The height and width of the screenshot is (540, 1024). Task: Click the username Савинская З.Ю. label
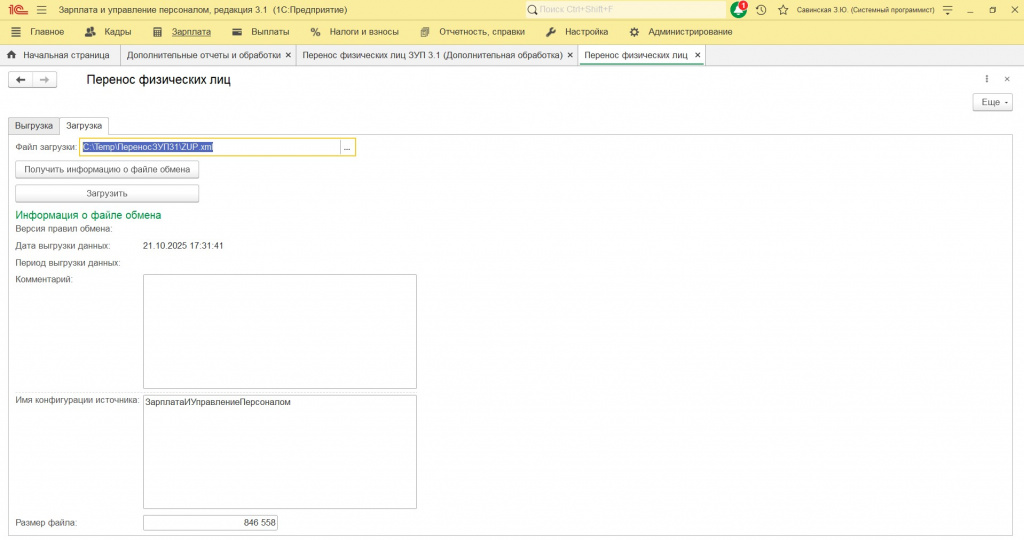click(x=865, y=10)
